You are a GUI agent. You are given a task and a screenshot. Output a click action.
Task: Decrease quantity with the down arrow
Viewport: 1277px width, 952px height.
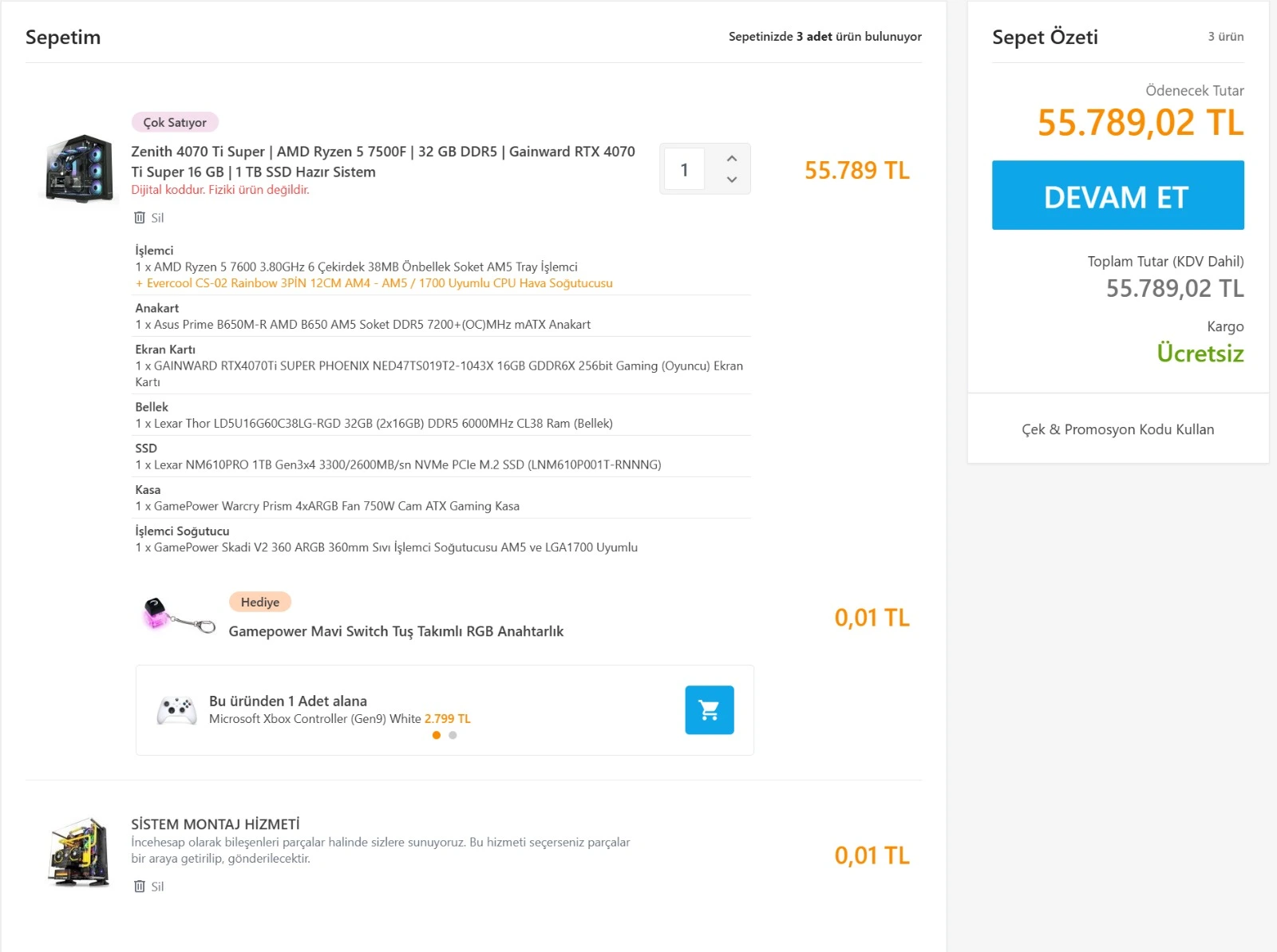731,180
